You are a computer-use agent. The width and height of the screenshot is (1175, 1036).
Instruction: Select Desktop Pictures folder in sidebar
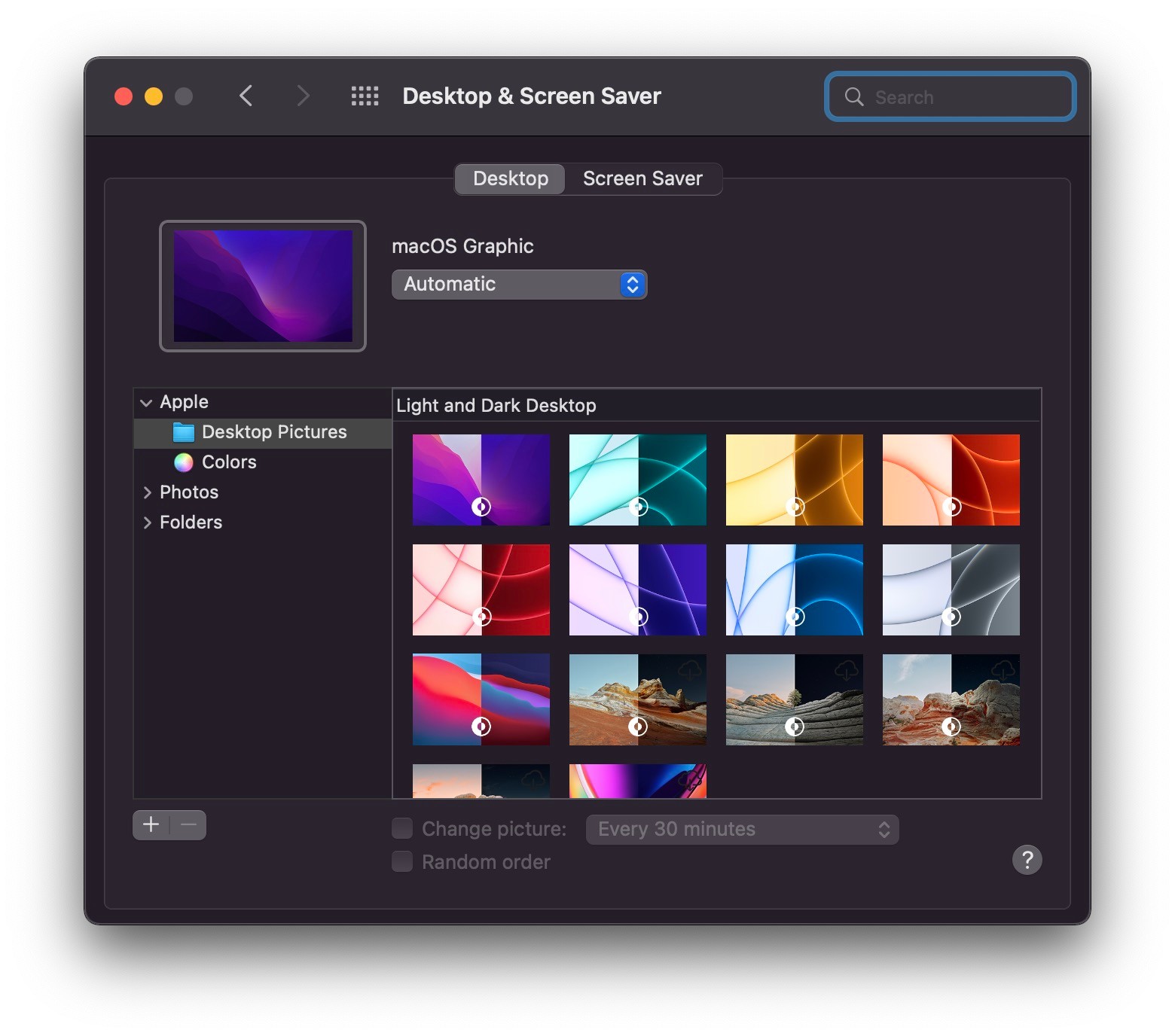tap(273, 432)
